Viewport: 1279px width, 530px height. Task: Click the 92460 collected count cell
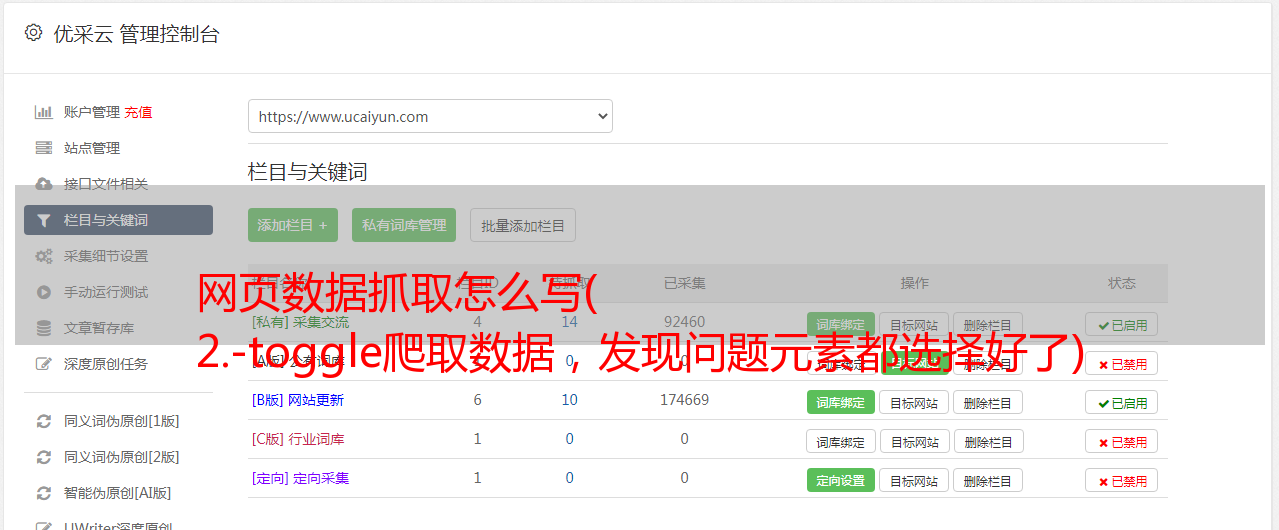coord(684,322)
